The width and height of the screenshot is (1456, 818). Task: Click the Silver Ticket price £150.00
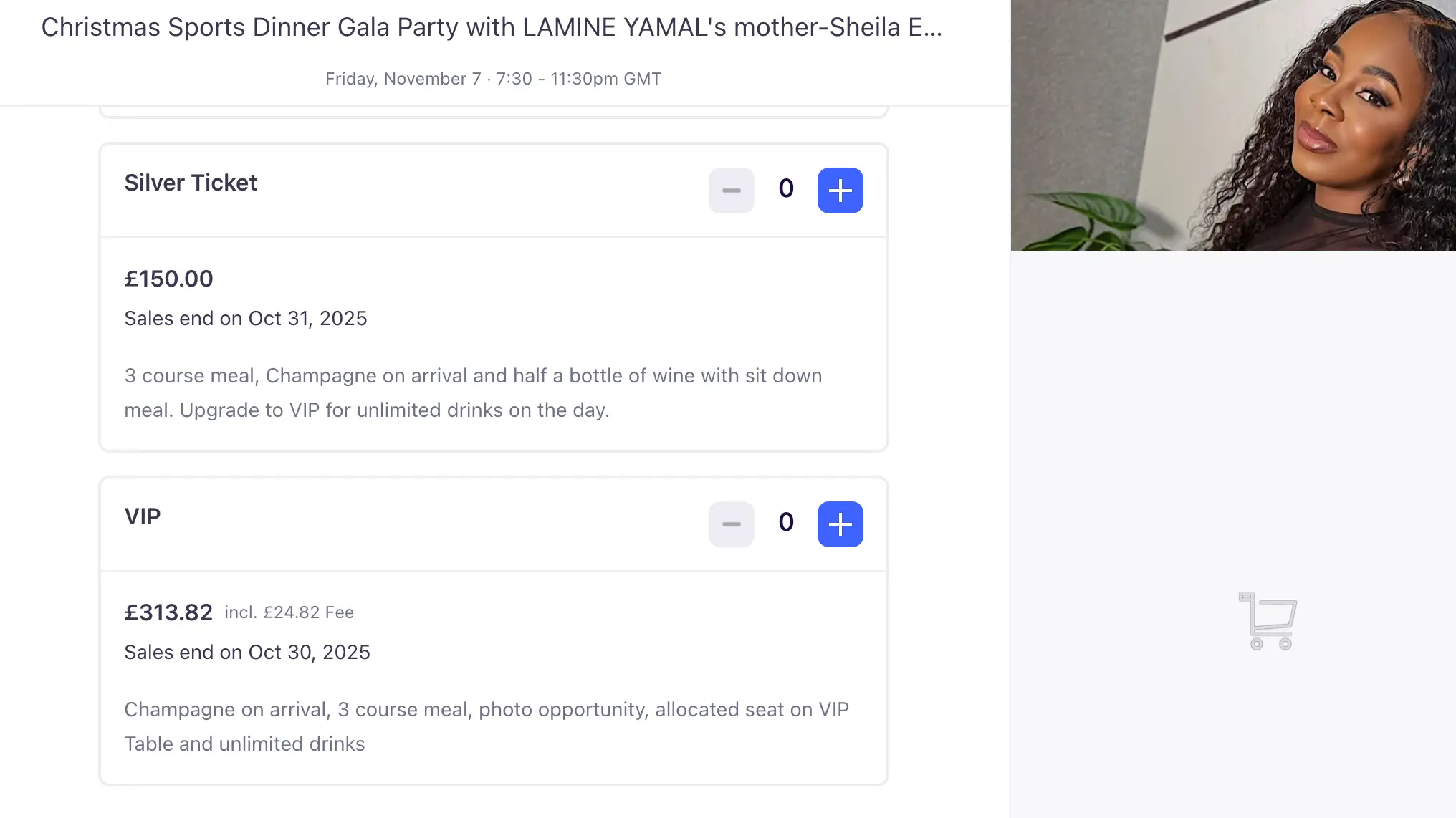click(x=168, y=279)
